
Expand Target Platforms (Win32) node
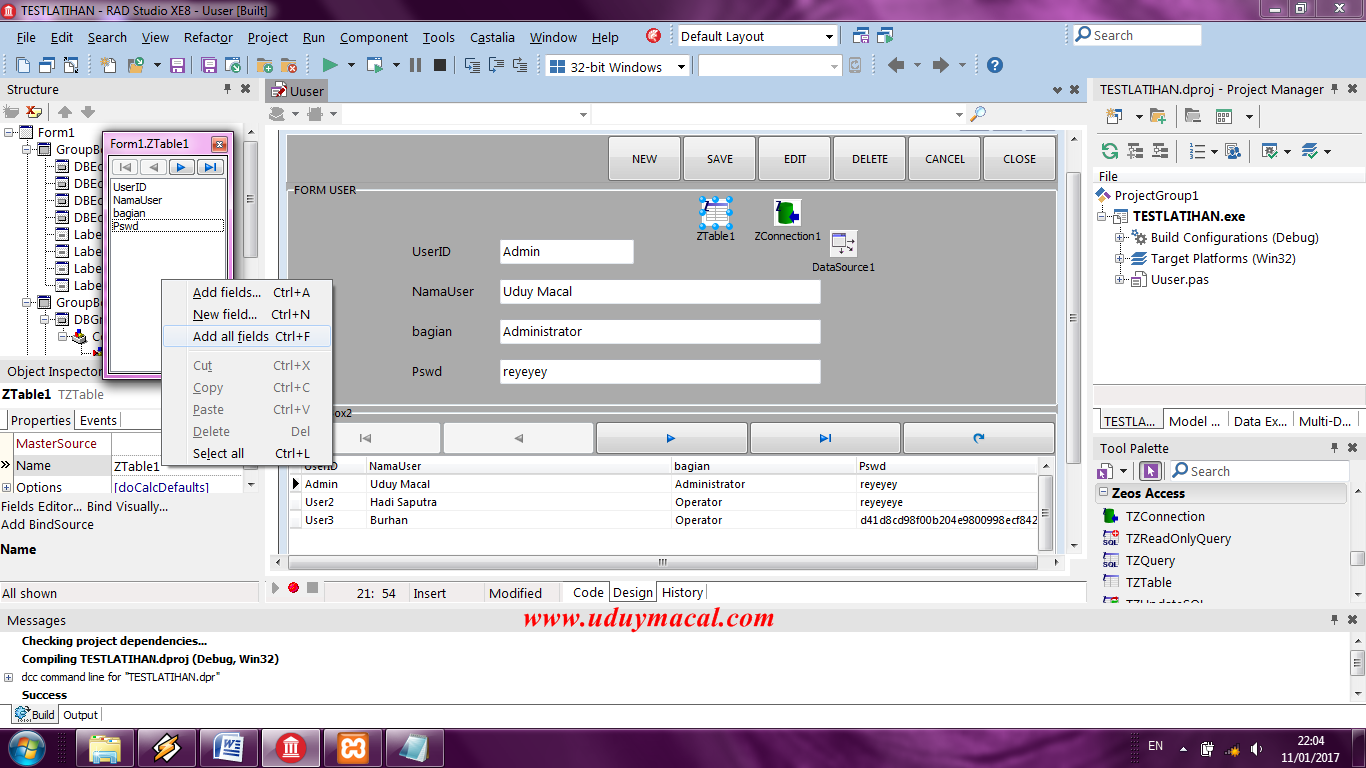coord(1121,259)
